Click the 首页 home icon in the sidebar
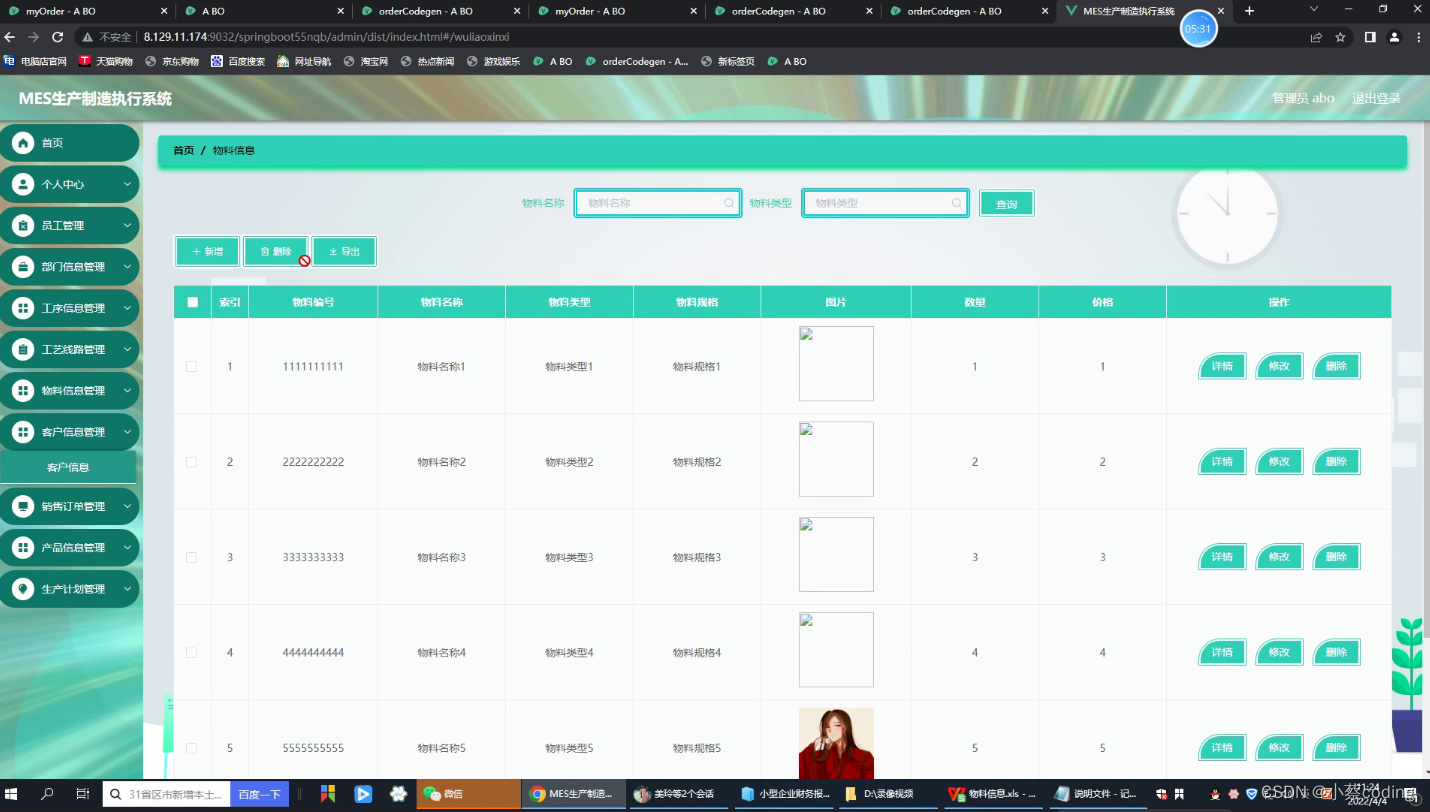This screenshot has height=812, width=1430. coord(22,143)
